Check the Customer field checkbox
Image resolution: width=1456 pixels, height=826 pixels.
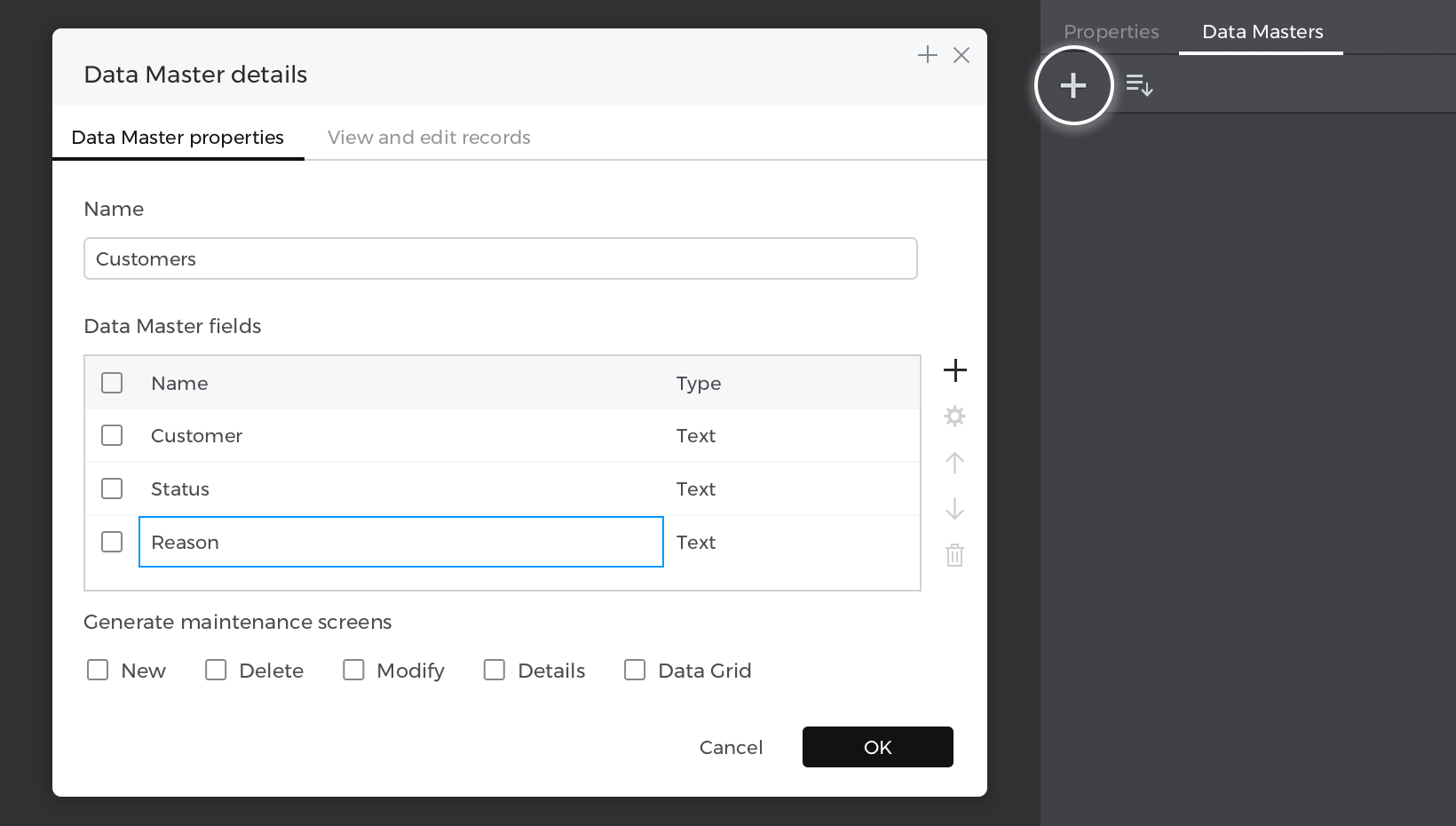coord(112,435)
